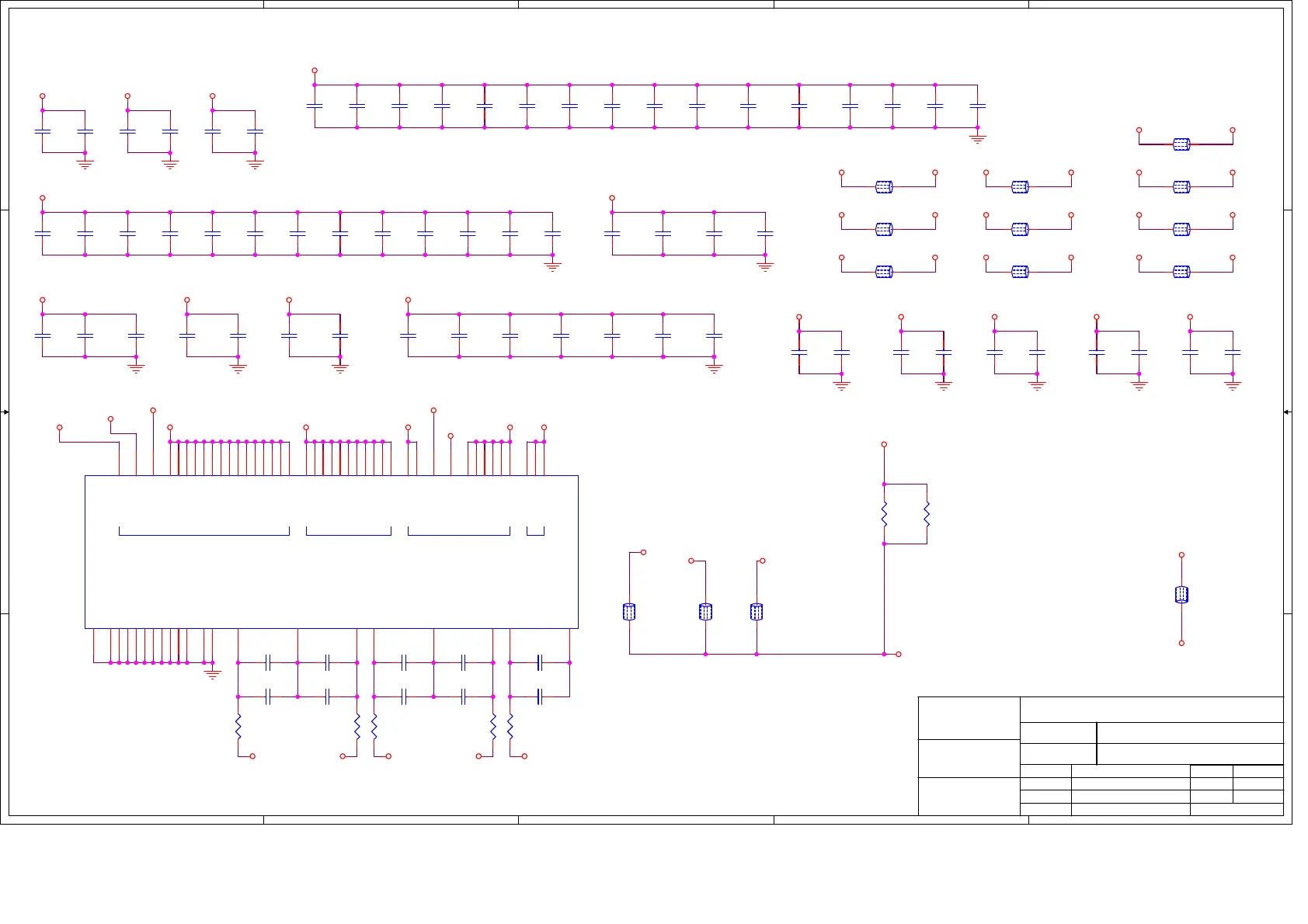Click the right-edge sheet border arrow marker
1308x924 pixels.
[1287, 412]
